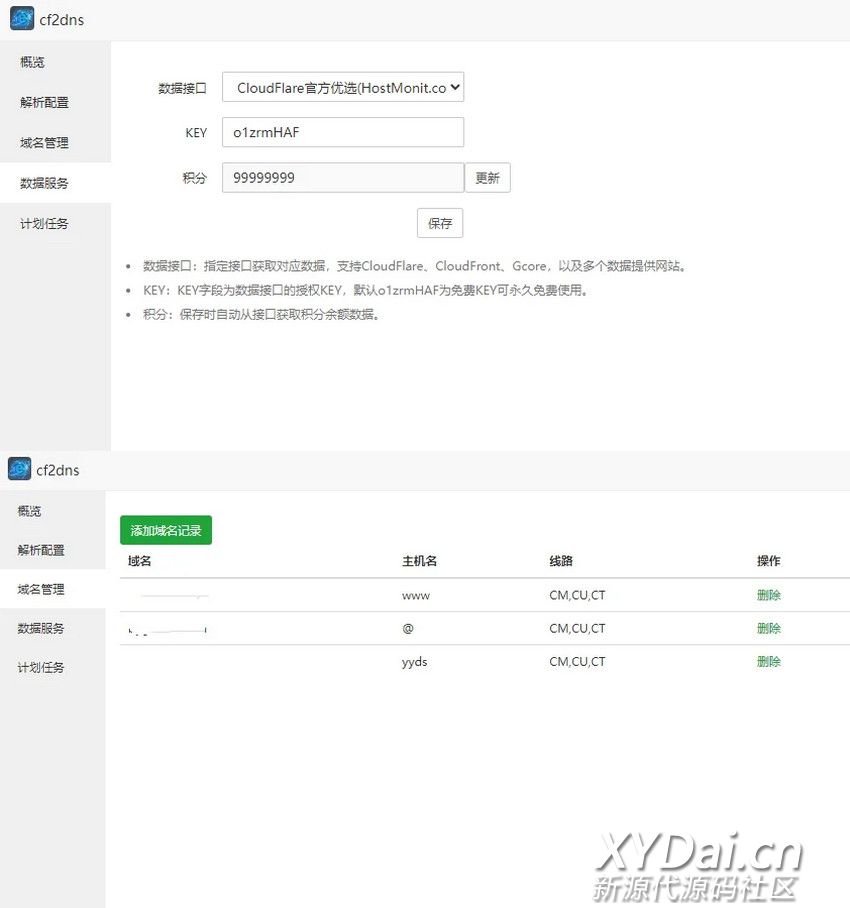Go to 域名管理 from the data service page sidebar
Viewport: 850px width, 908px height.
(x=44, y=143)
